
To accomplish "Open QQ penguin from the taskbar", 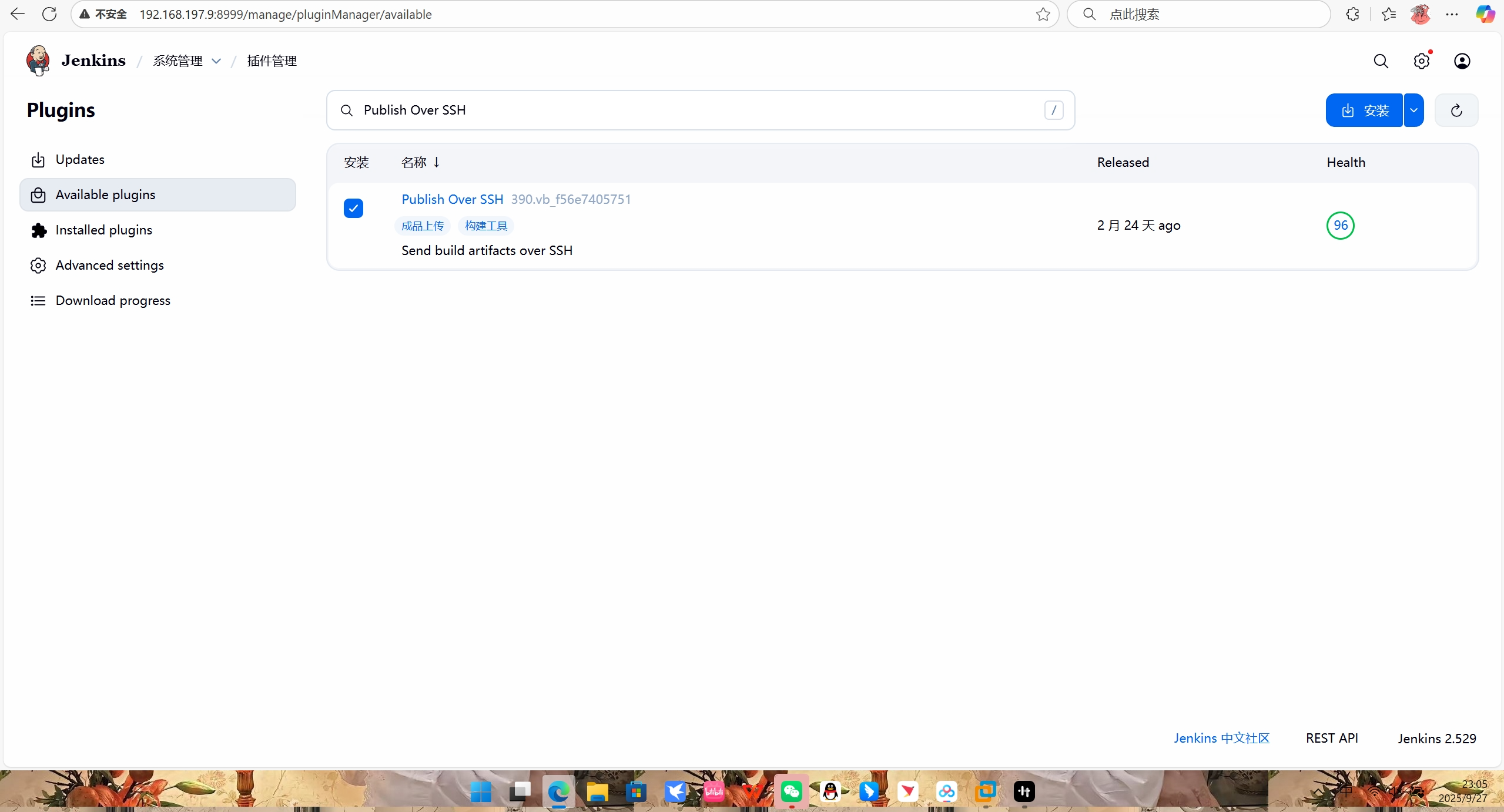I will point(830,792).
